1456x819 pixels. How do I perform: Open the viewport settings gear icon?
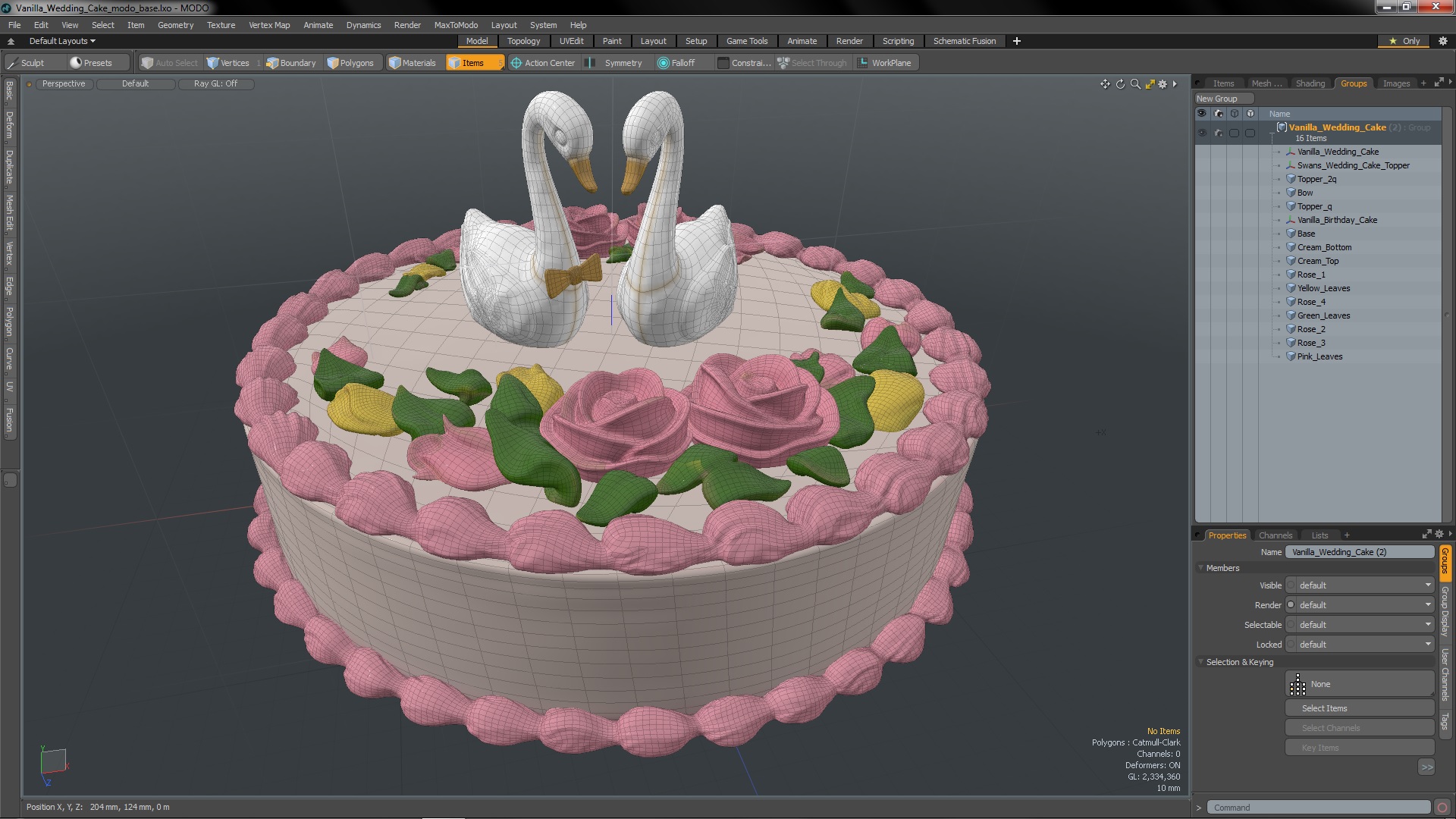pyautogui.click(x=1163, y=84)
